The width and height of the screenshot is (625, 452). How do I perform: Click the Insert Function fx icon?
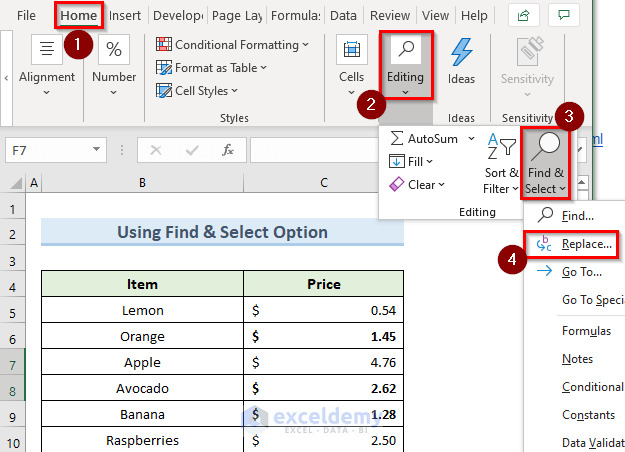[228, 150]
